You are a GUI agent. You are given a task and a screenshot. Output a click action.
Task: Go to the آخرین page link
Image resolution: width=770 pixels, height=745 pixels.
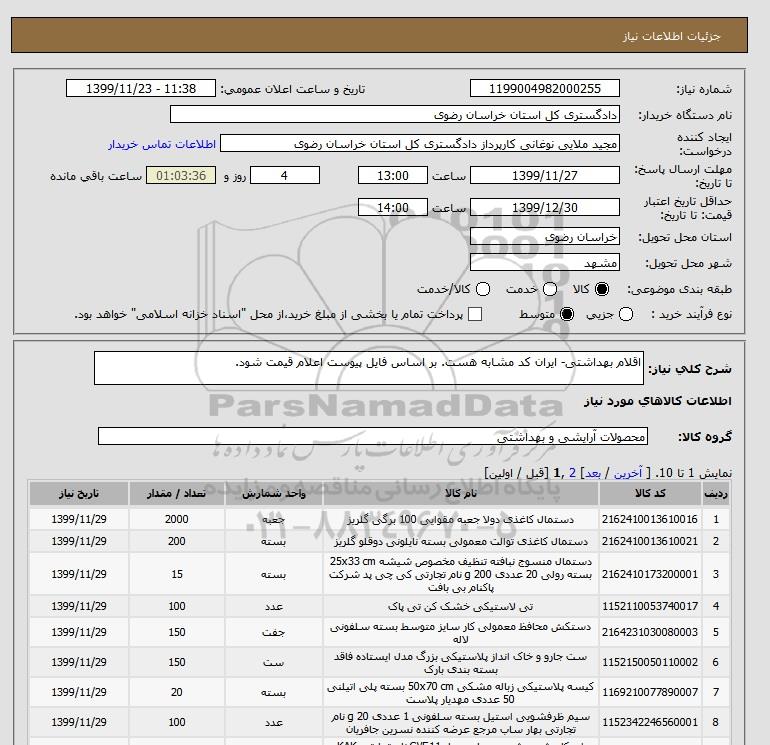coord(628,473)
